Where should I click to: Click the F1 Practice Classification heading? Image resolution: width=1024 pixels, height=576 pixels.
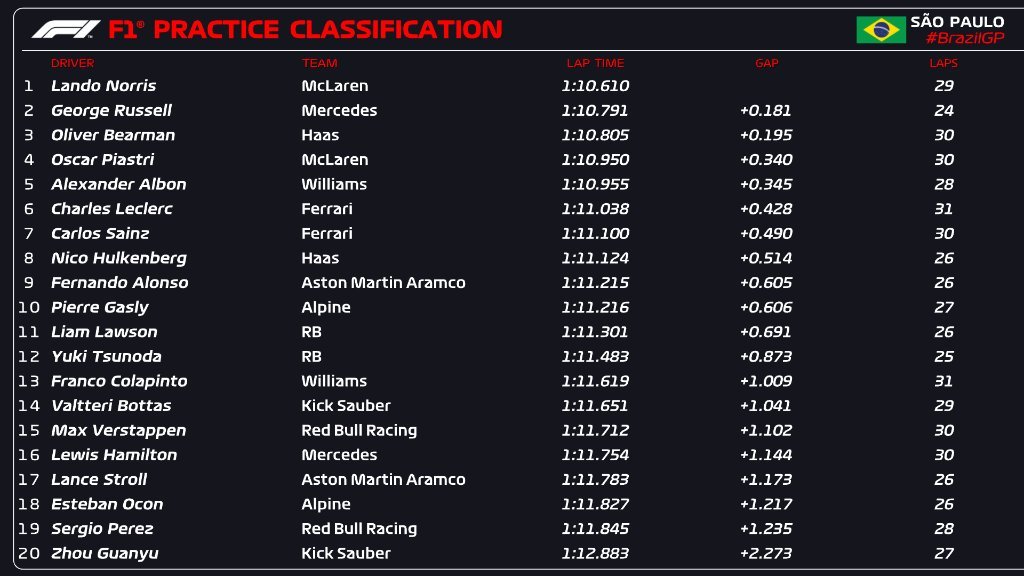(x=305, y=29)
